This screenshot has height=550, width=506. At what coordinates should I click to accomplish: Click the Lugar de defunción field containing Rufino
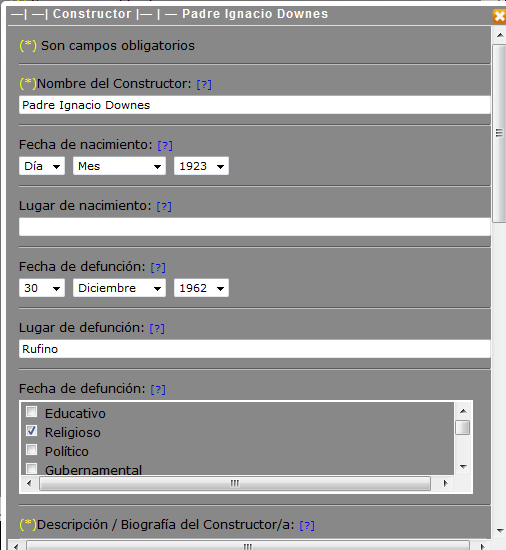click(255, 349)
